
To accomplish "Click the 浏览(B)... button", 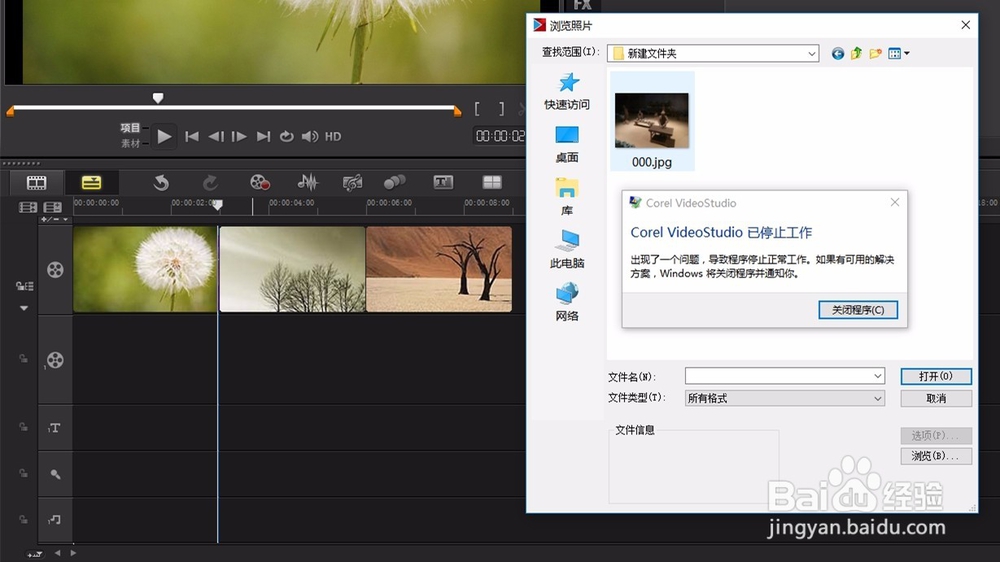I will point(936,456).
